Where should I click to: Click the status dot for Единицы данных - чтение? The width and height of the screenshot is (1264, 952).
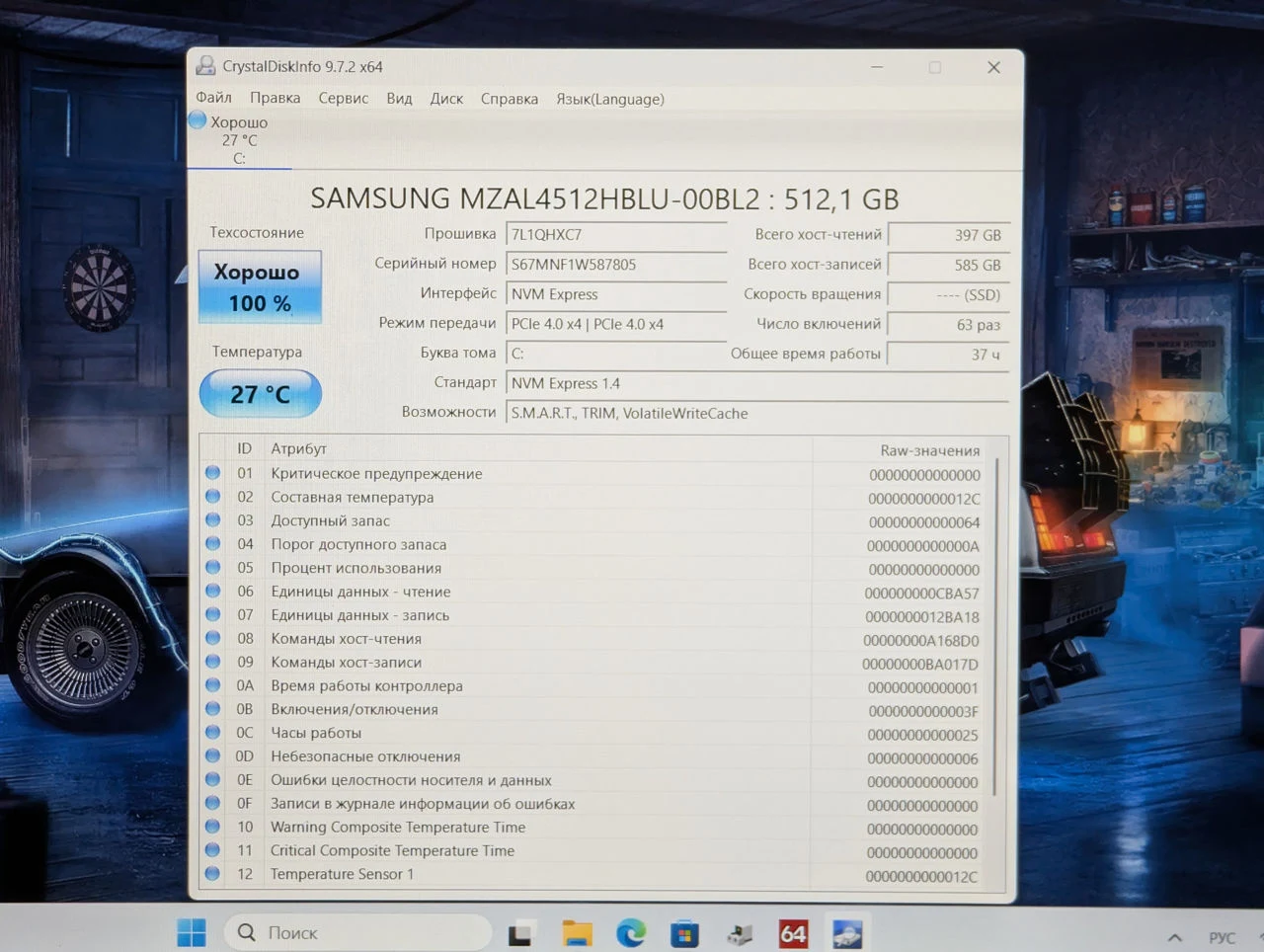point(212,591)
